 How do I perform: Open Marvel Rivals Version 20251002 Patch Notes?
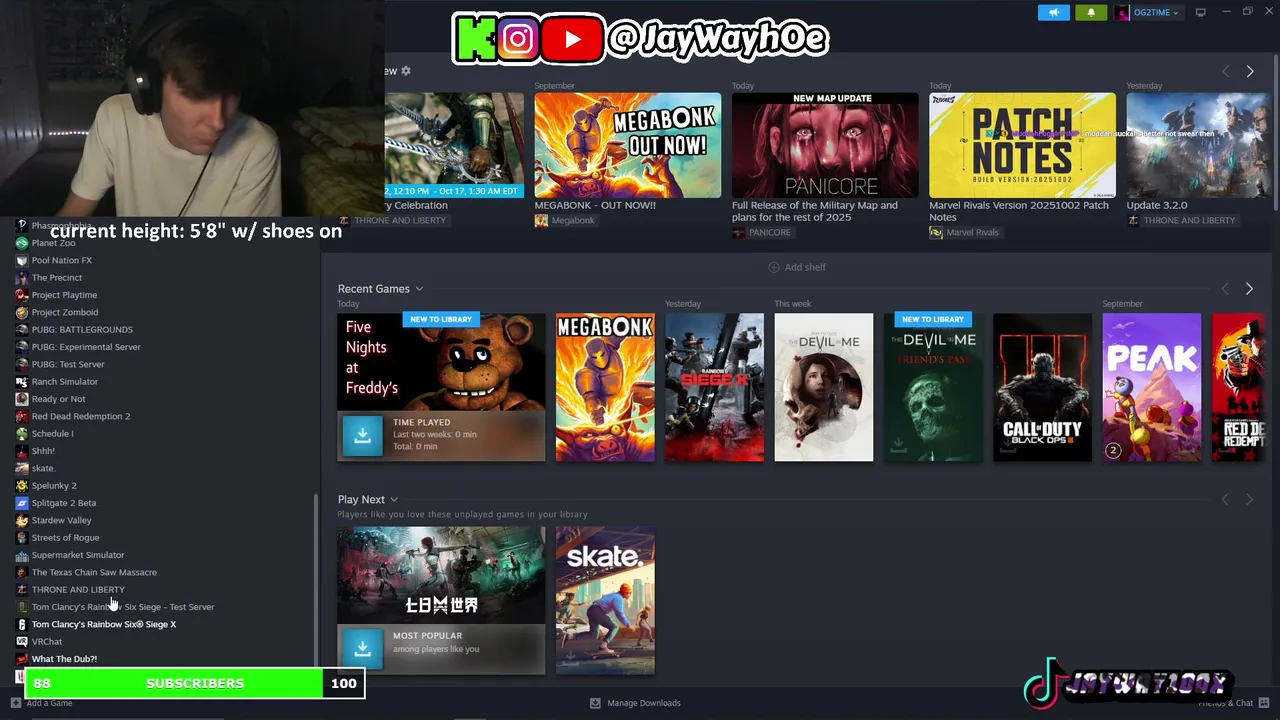tap(1020, 211)
